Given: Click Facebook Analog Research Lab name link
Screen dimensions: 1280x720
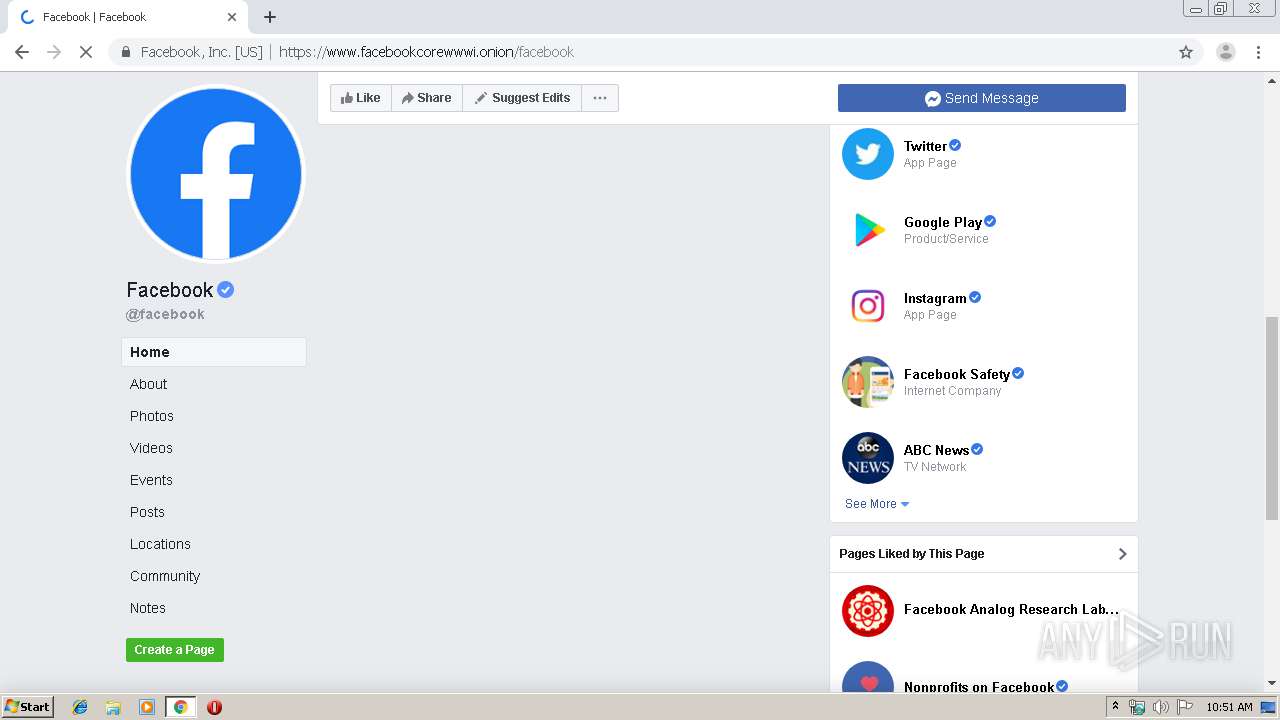Looking at the screenshot, I should (1011, 609).
